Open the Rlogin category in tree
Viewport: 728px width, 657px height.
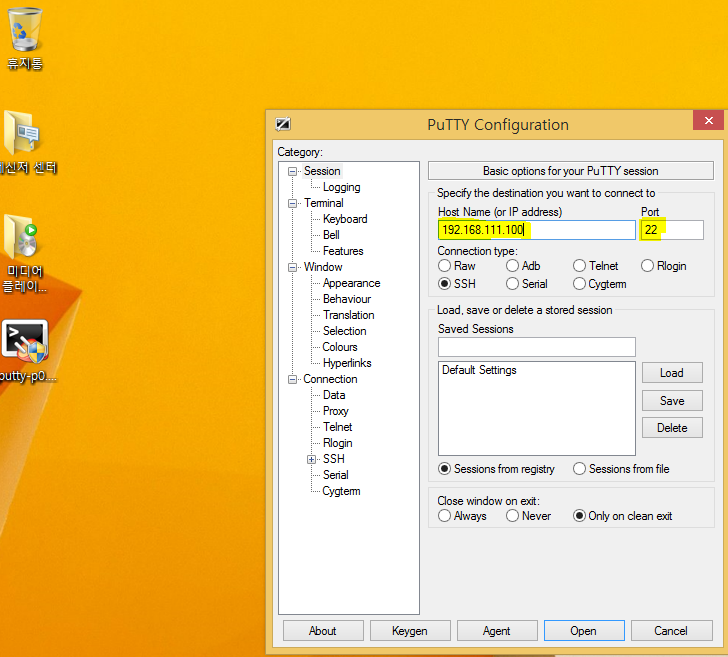tap(338, 443)
